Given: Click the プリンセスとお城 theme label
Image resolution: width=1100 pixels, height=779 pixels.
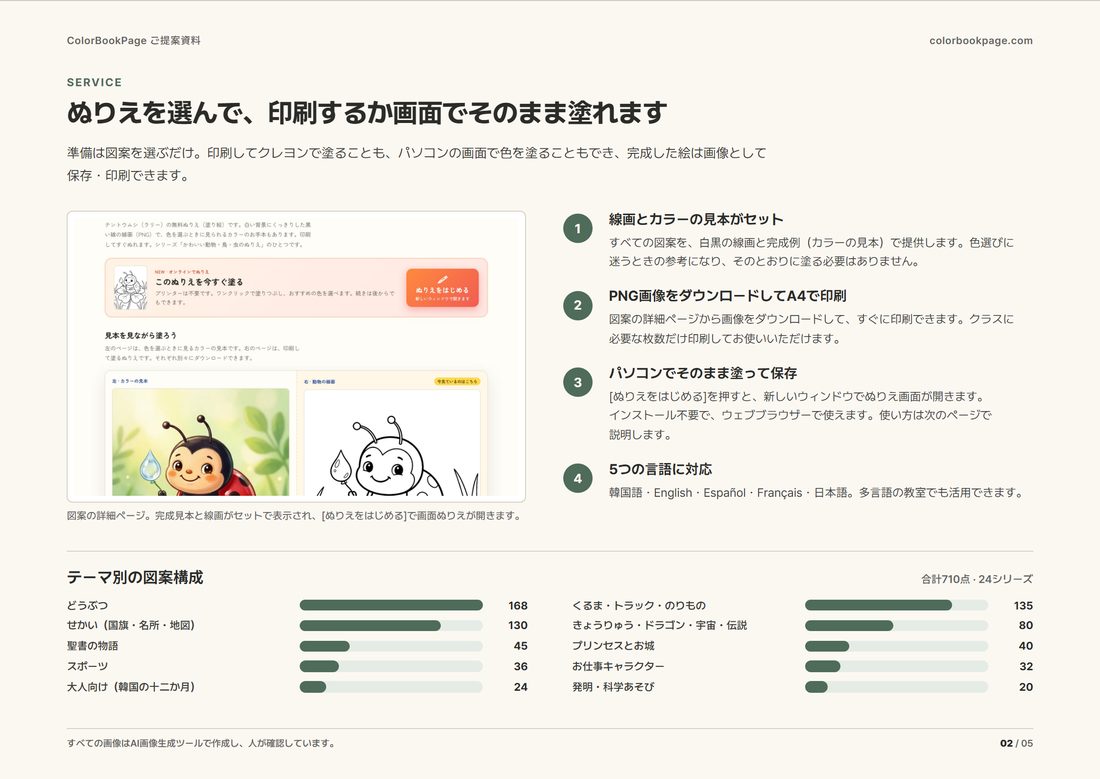Looking at the screenshot, I should 612,646.
